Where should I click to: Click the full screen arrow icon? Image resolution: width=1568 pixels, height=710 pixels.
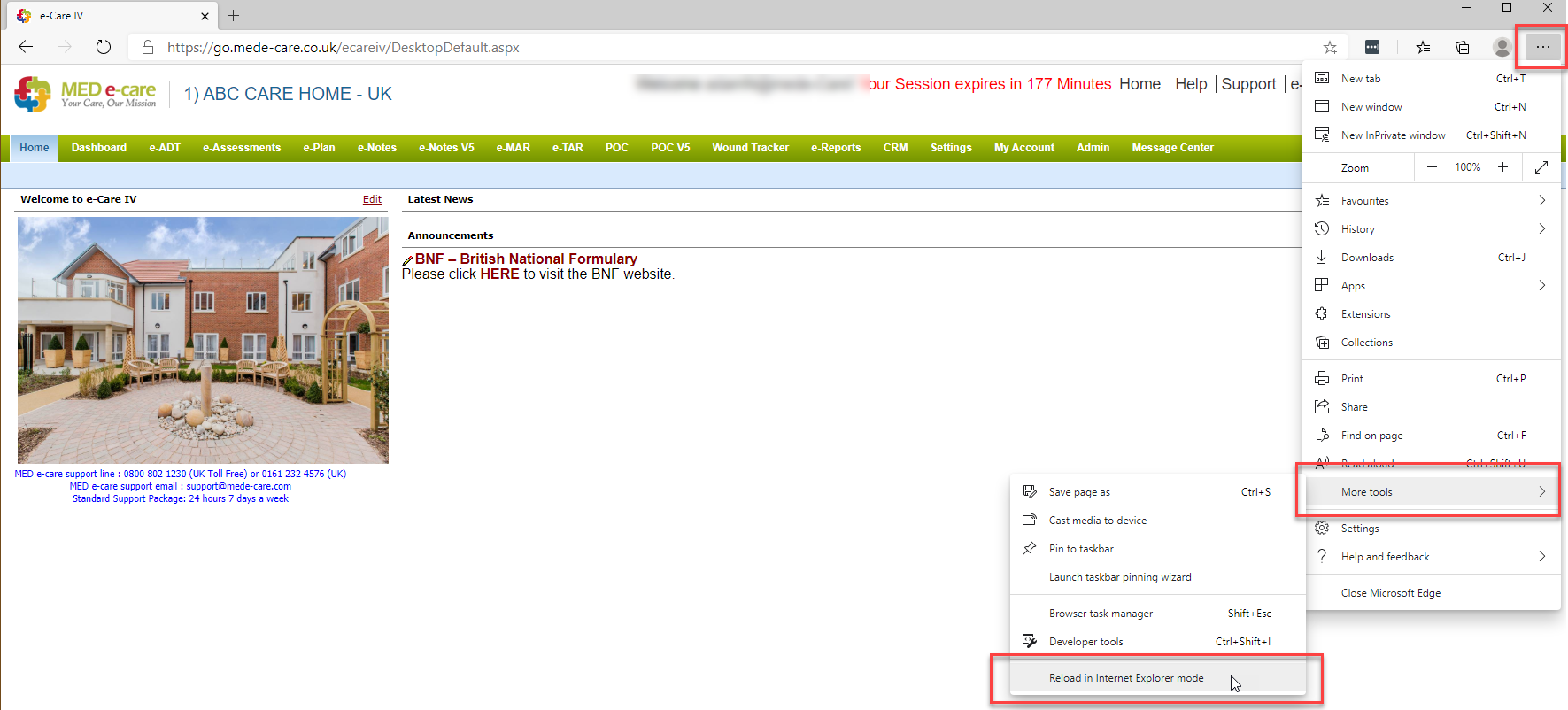(1541, 167)
